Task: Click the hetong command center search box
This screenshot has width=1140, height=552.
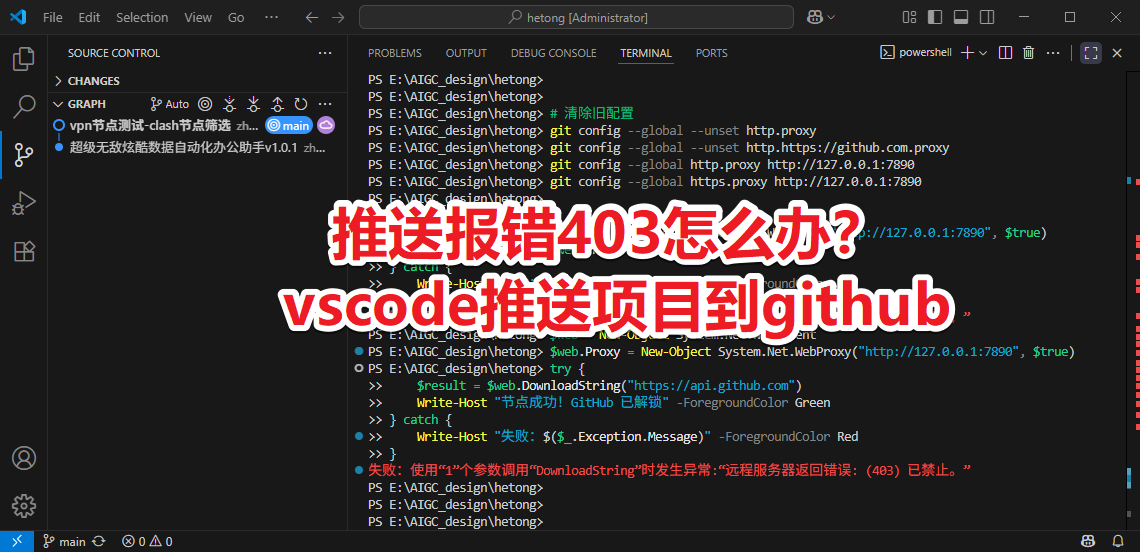Action: click(577, 17)
